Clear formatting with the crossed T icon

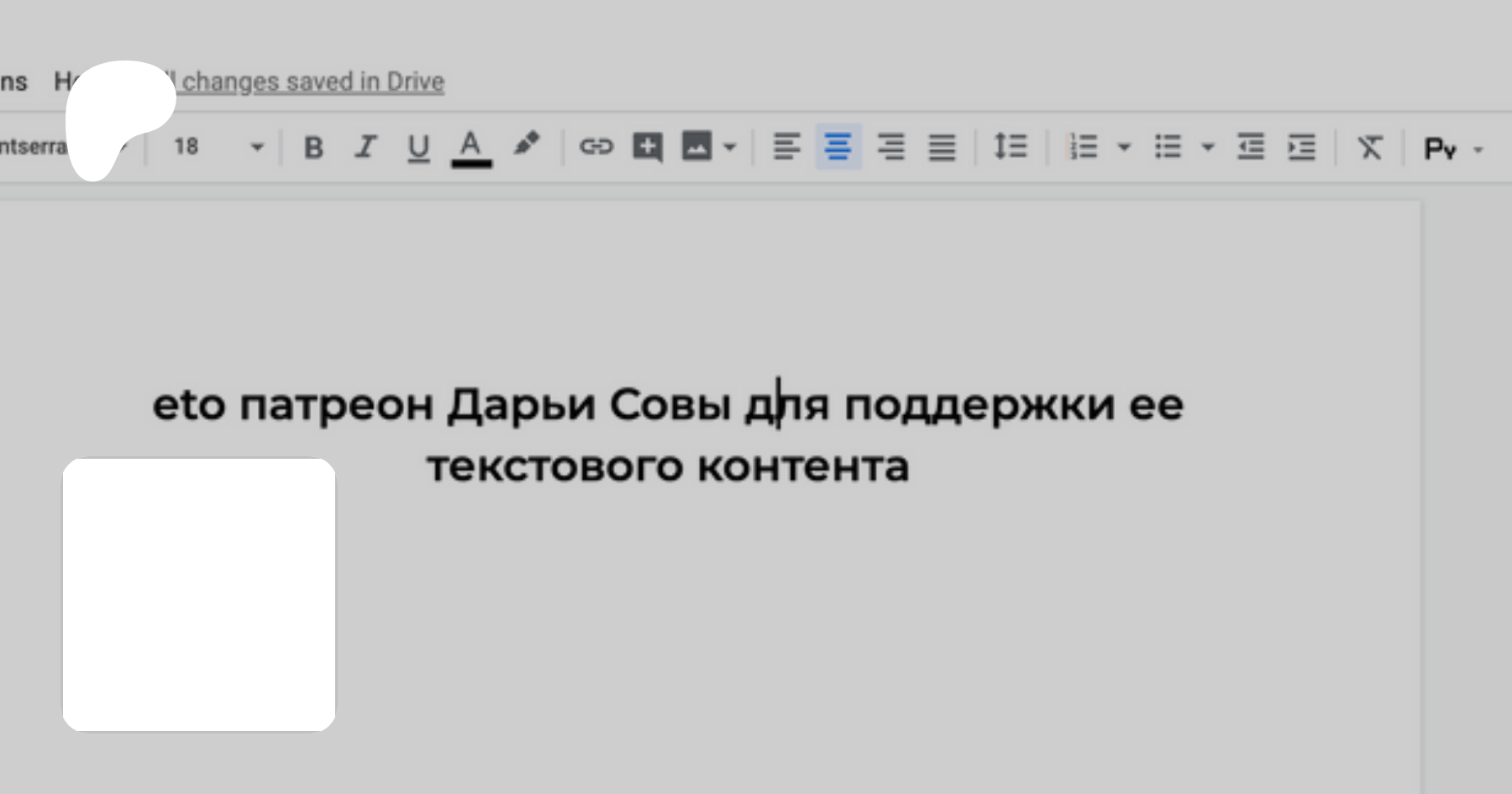pyautogui.click(x=1370, y=148)
